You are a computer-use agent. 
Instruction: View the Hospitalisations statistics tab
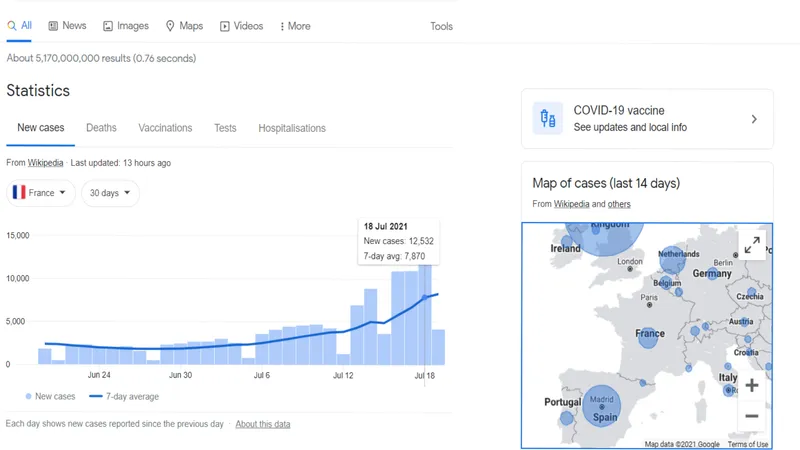[x=292, y=128]
